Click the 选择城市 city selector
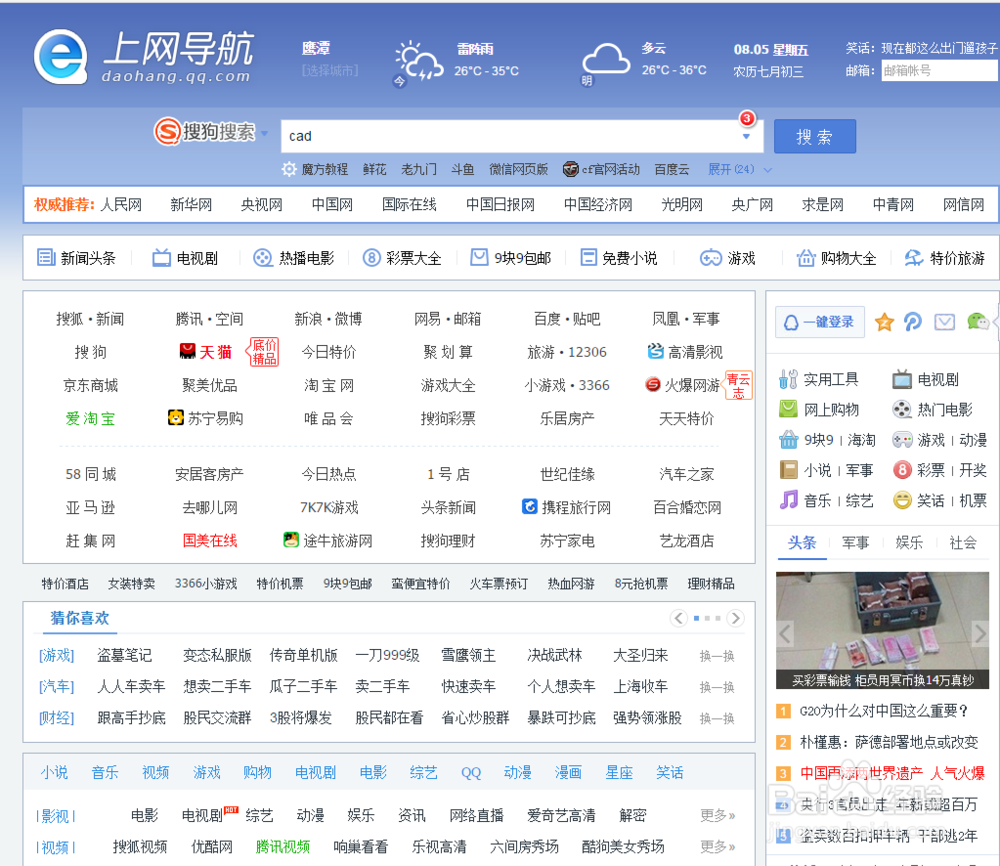This screenshot has width=1000, height=866. (x=330, y=71)
